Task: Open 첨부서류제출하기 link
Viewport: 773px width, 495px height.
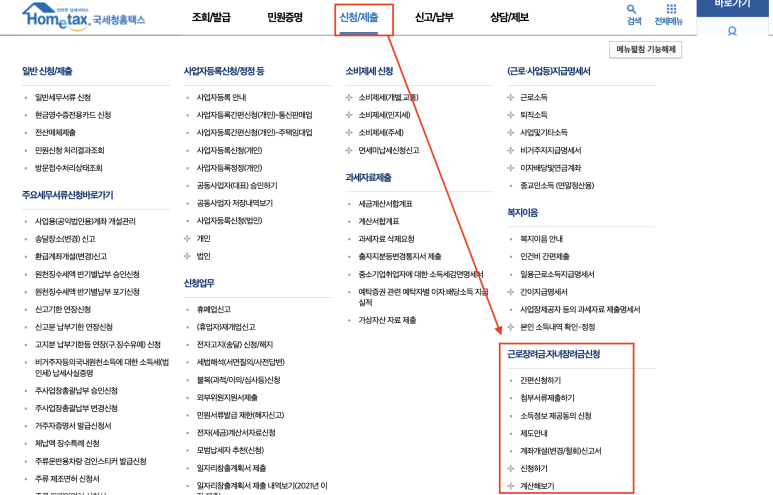Action: pyautogui.click(x=547, y=398)
